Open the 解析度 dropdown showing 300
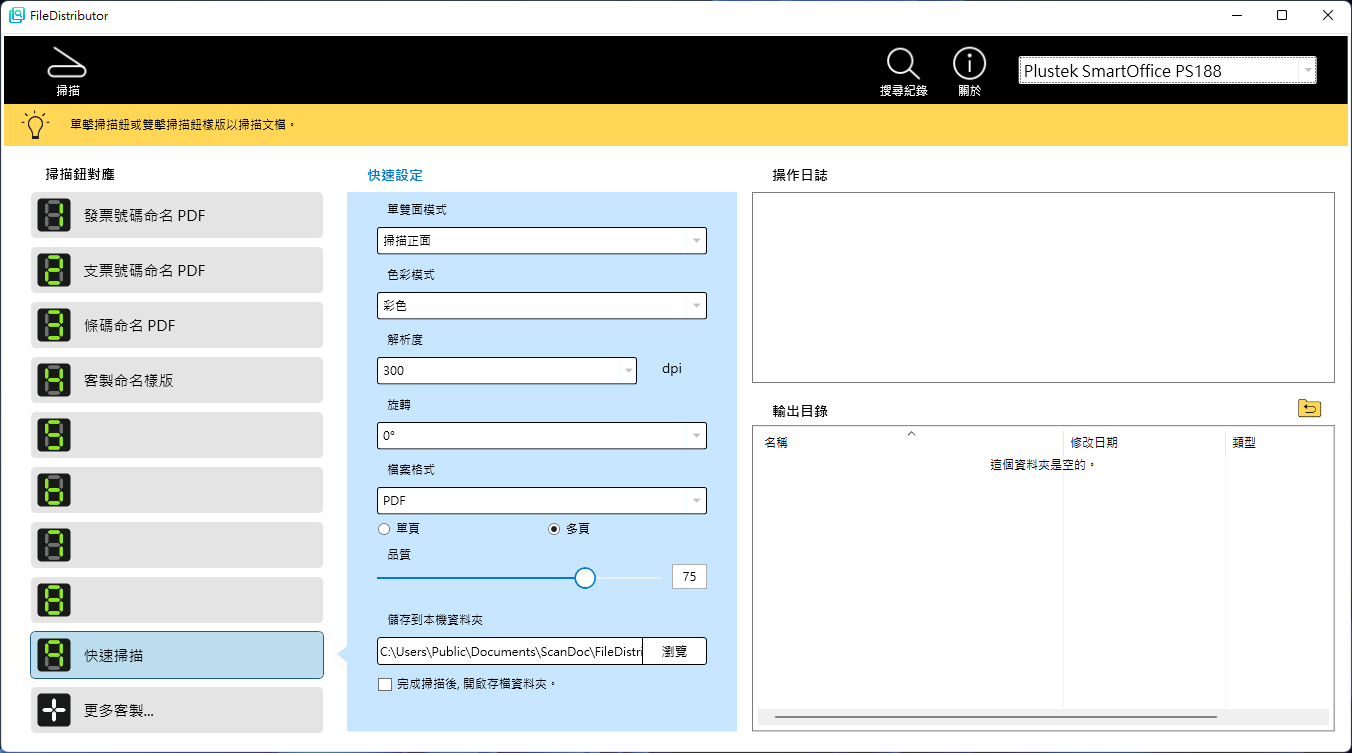This screenshot has height=753, width=1352. click(x=507, y=370)
